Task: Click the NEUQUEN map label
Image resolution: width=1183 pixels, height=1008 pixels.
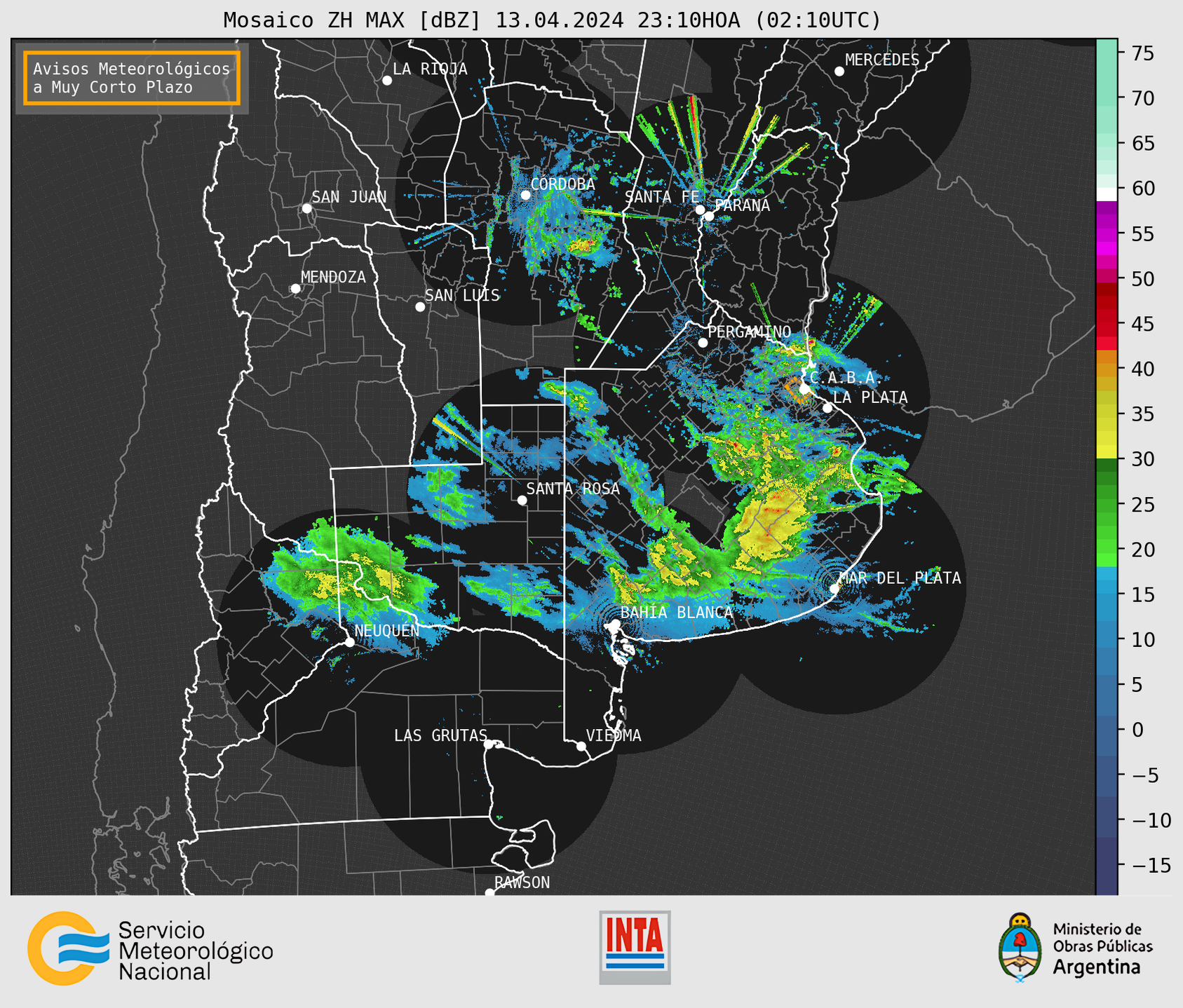Action: pyautogui.click(x=386, y=631)
